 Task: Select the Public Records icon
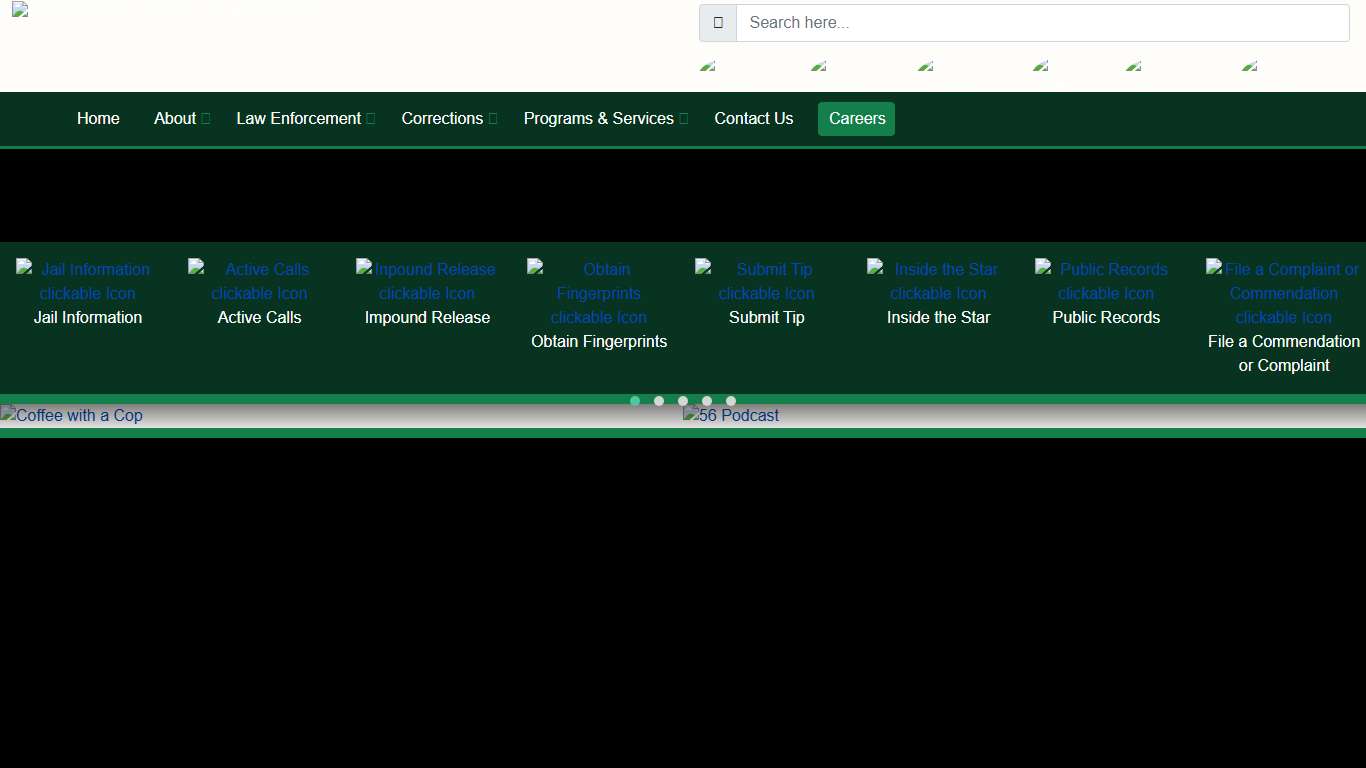1106,282
